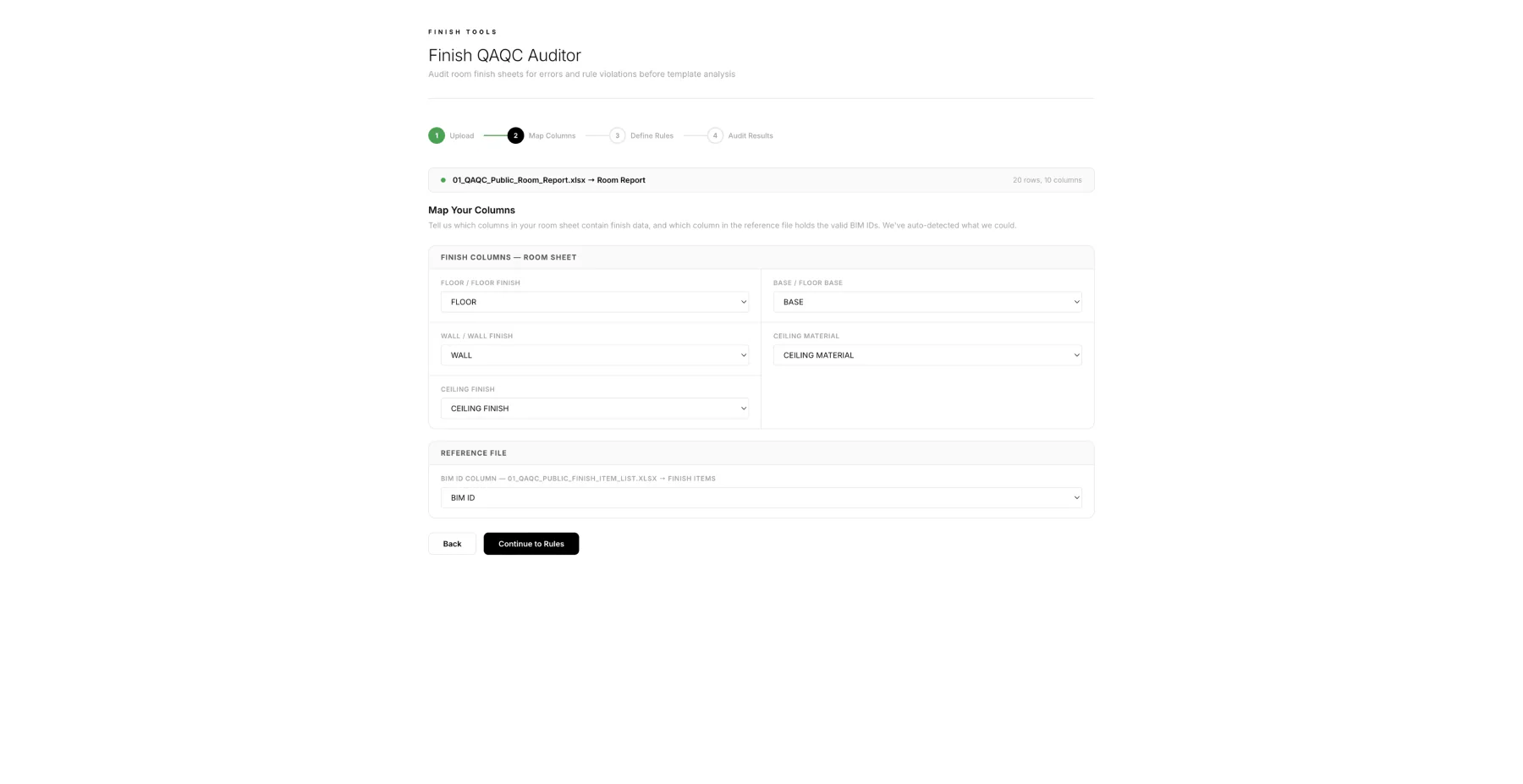Click the step 4 Audit Results circle

715,135
